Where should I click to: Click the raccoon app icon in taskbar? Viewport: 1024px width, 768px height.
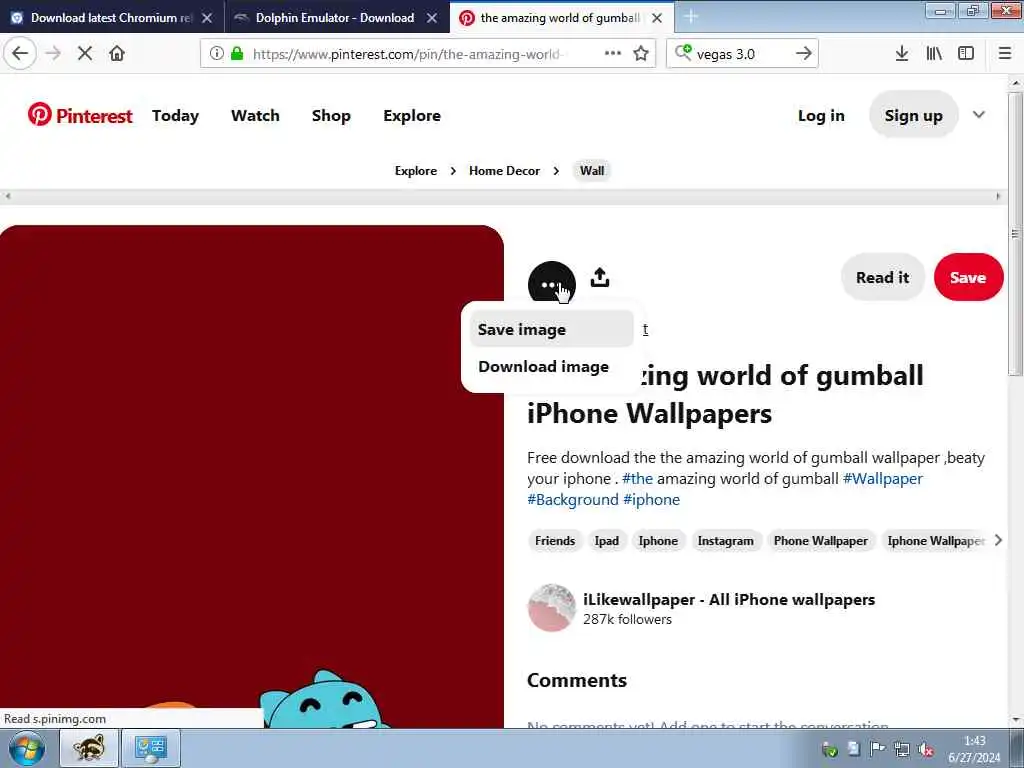coord(89,748)
